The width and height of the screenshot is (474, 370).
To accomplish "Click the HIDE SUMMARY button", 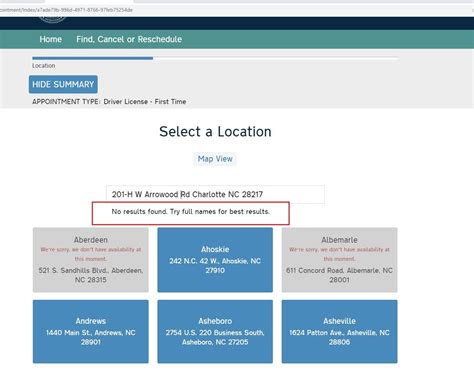I will point(63,84).
